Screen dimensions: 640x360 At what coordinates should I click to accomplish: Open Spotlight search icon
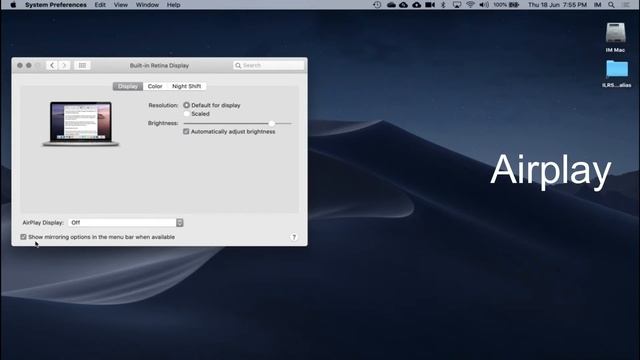(611, 5)
